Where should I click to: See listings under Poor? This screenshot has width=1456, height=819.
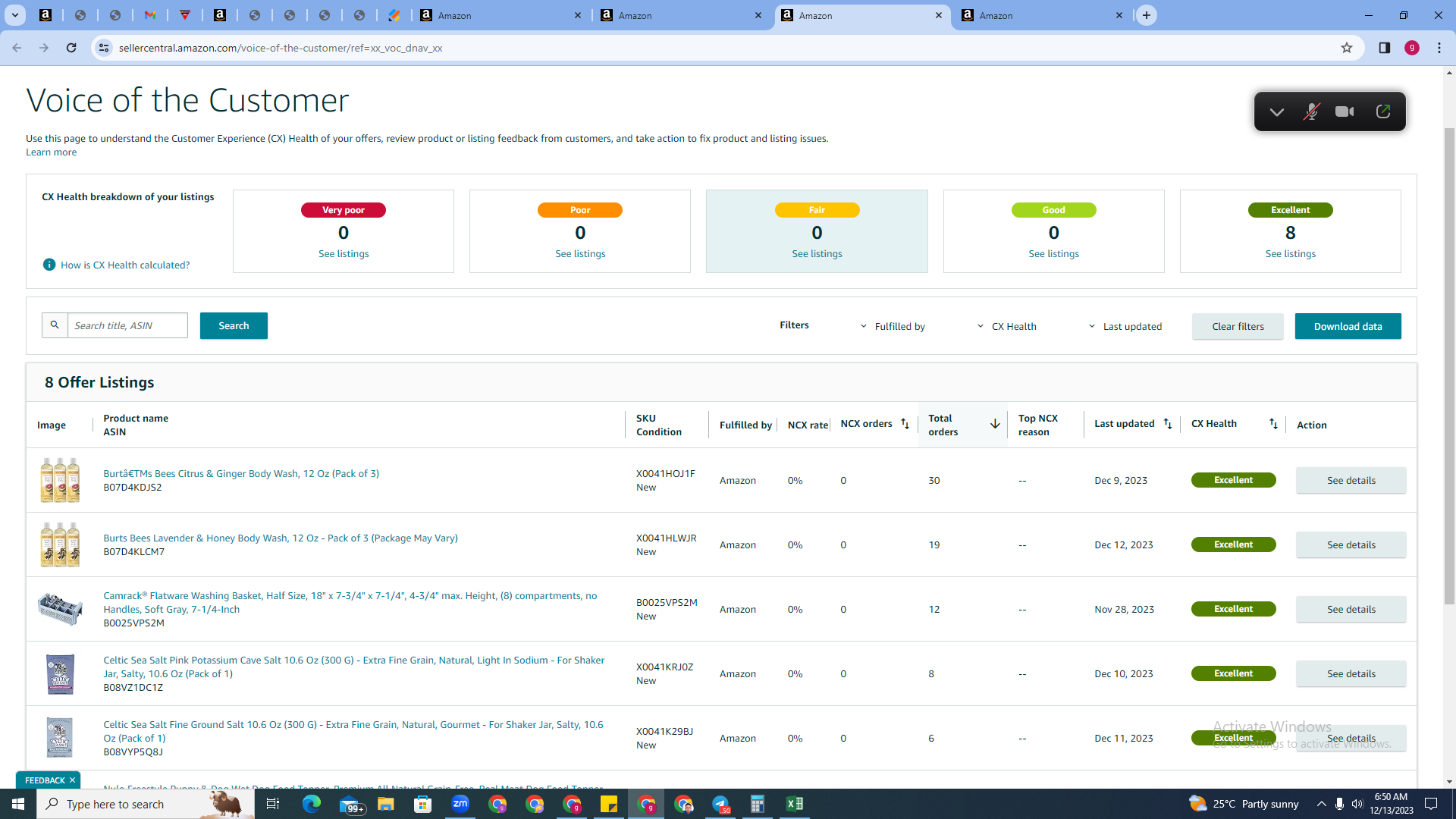point(580,254)
